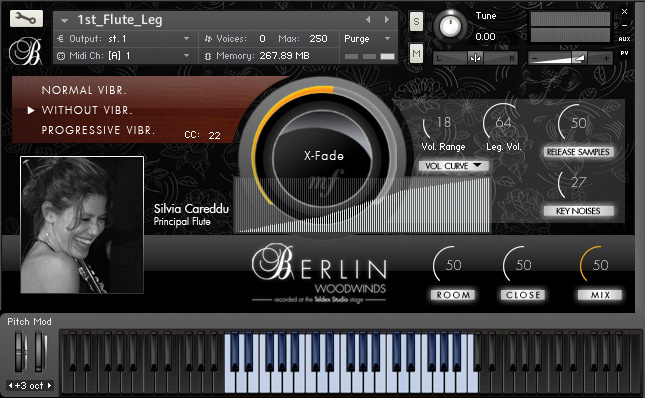The width and height of the screenshot is (645, 398).
Task: Click the Vol. Range knob showing 18
Action: pos(438,123)
